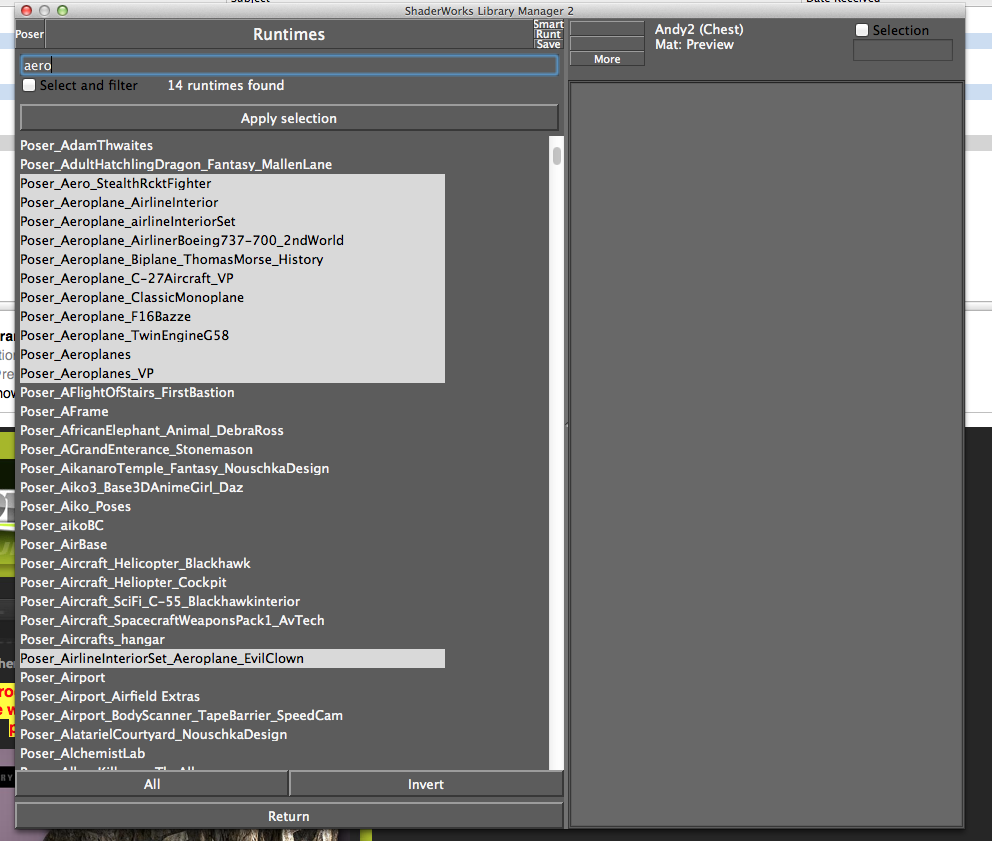Select Poser_Aircraft_SciFi_C-55_Blackhawkinterior
The height and width of the screenshot is (841, 992).
click(x=232, y=601)
